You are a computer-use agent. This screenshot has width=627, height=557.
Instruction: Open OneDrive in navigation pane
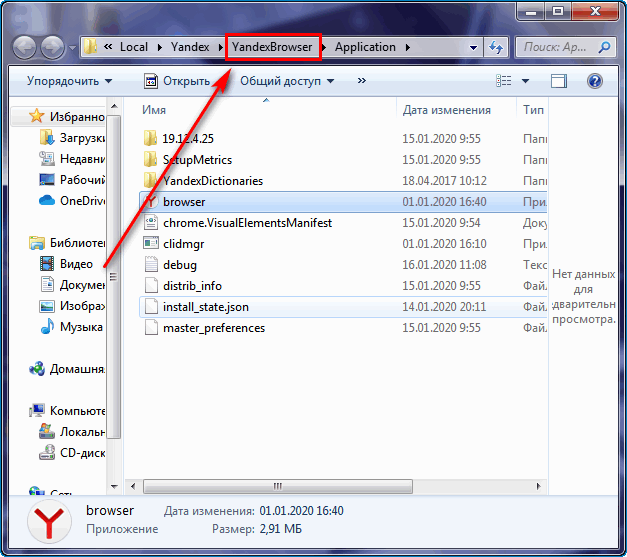pyautogui.click(x=72, y=201)
